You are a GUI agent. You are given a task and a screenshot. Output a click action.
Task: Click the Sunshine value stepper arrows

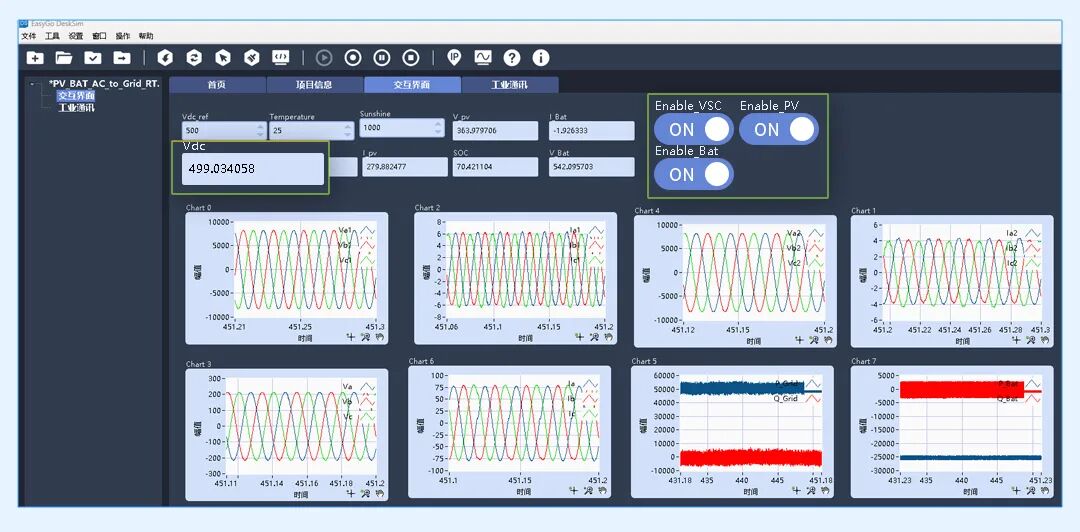pyautogui.click(x=439, y=127)
